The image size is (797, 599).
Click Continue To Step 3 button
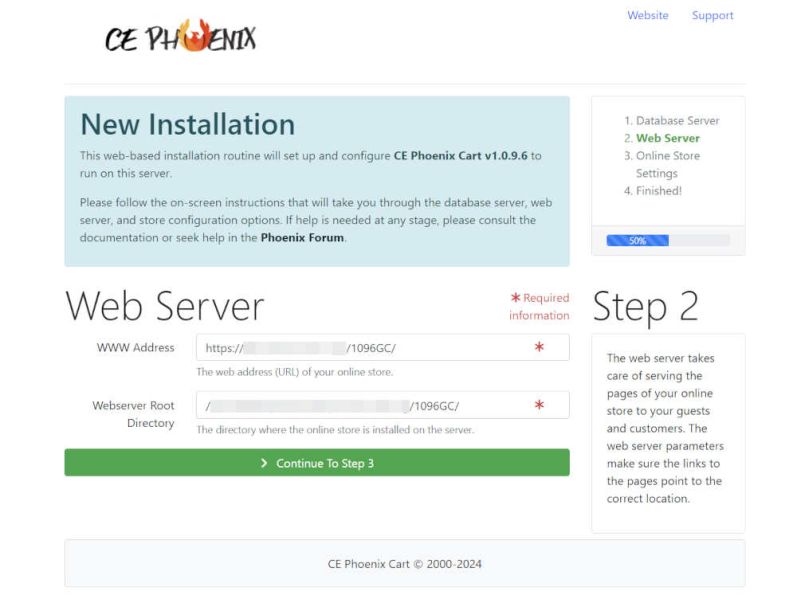(x=317, y=463)
